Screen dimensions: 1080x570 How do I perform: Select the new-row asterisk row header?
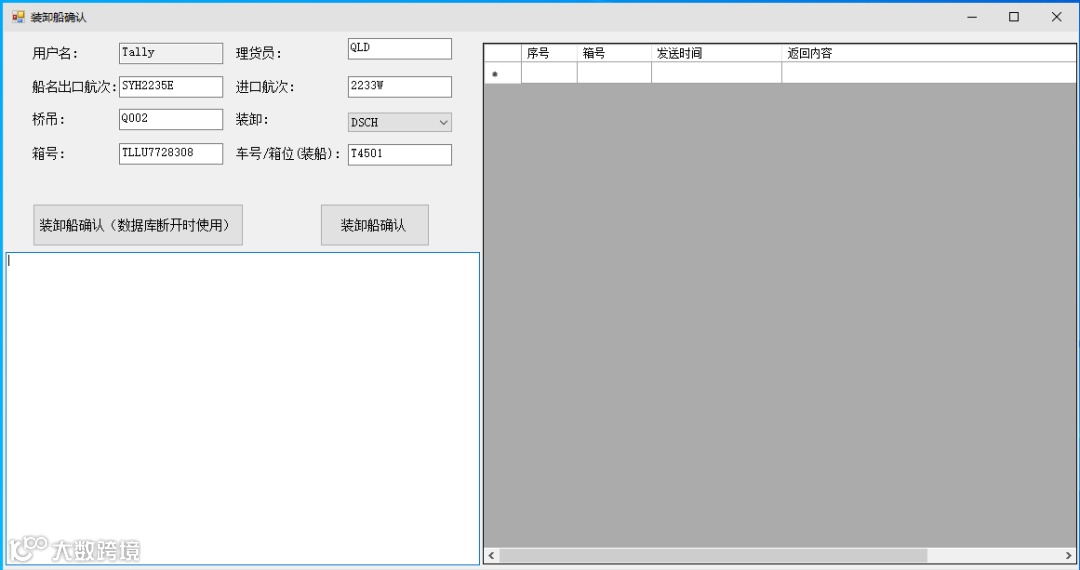tap(503, 73)
